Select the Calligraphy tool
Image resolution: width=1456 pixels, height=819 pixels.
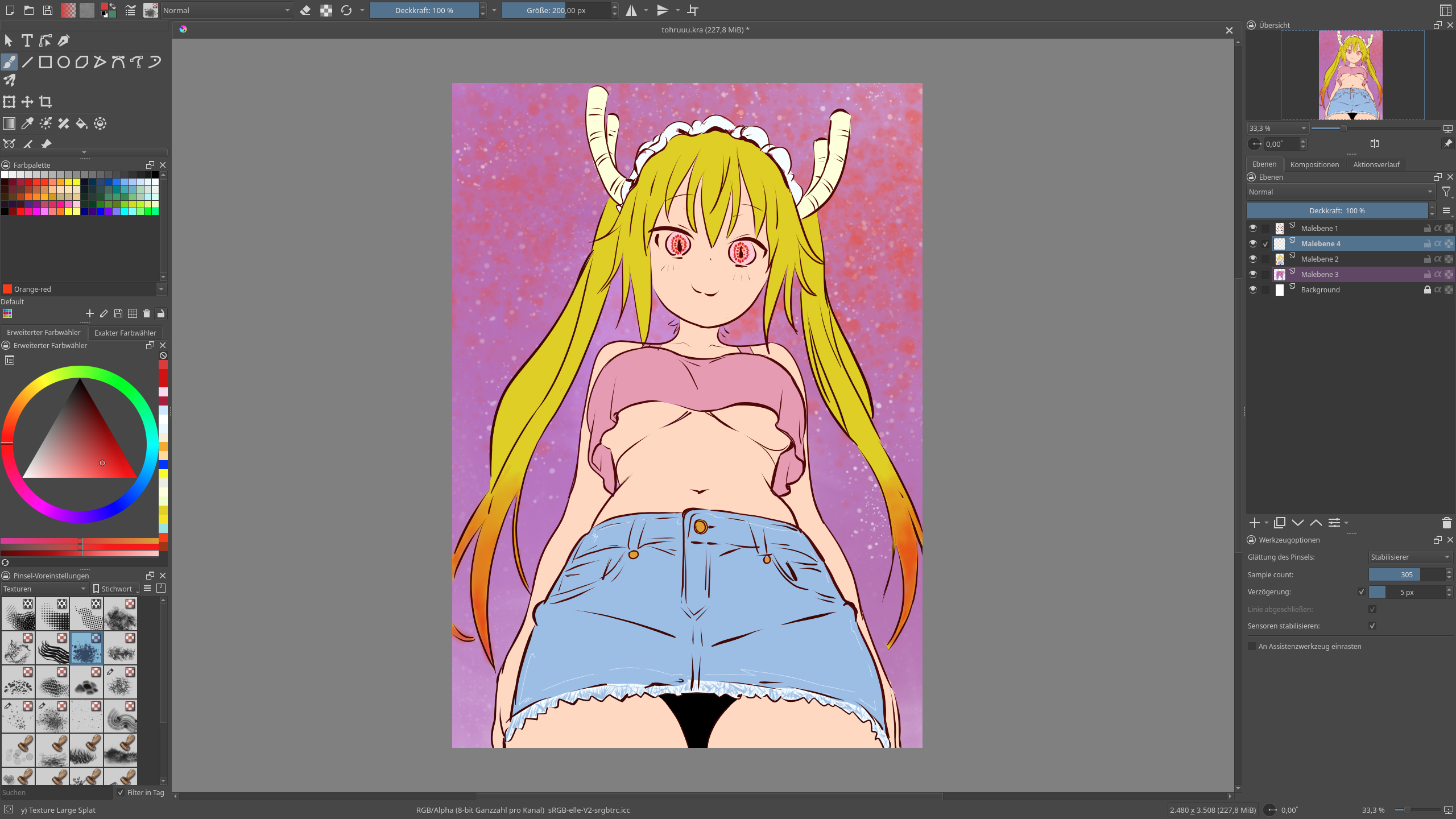(x=64, y=40)
